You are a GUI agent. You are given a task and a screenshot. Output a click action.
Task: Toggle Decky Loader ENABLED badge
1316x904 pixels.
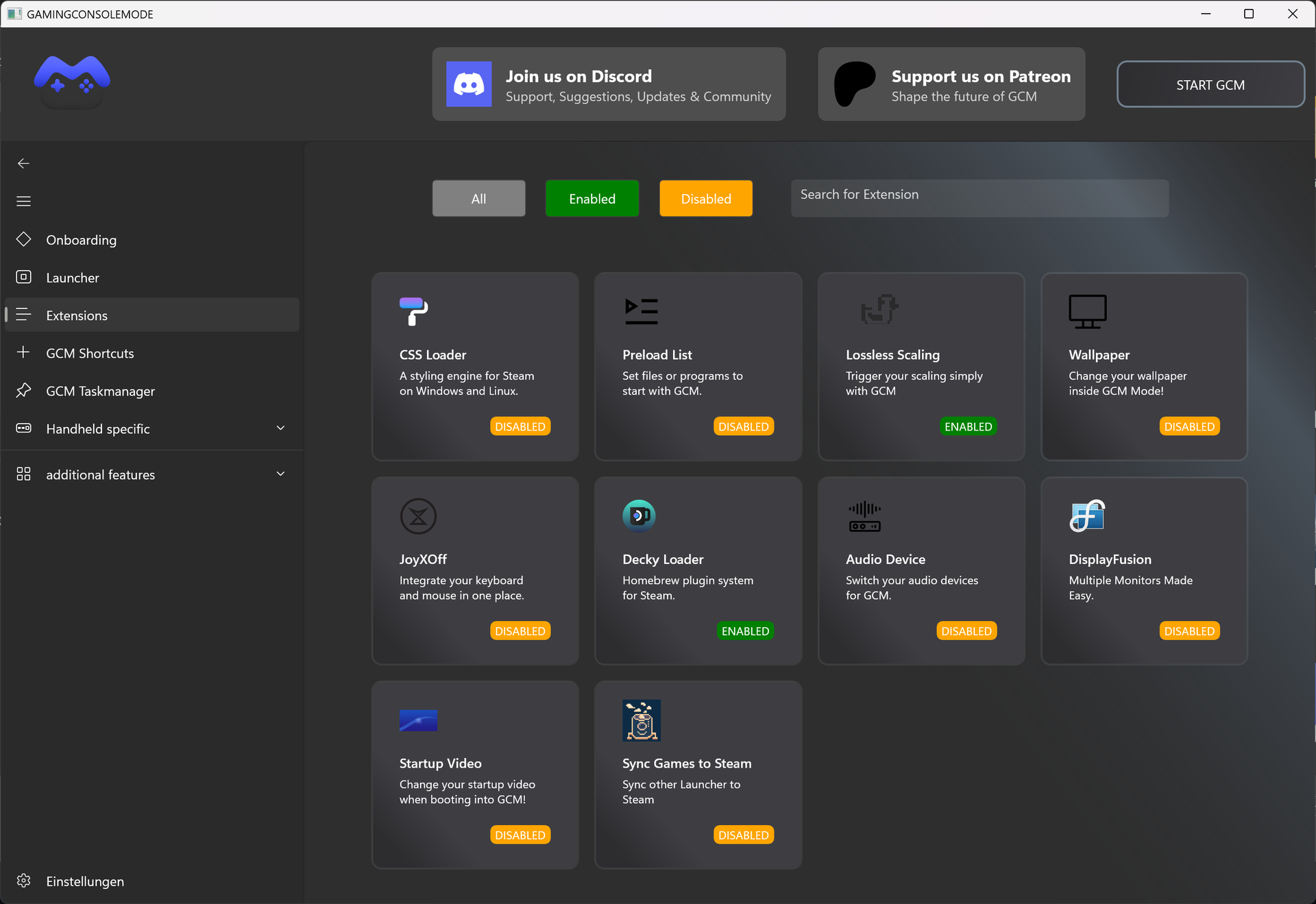pyautogui.click(x=745, y=631)
